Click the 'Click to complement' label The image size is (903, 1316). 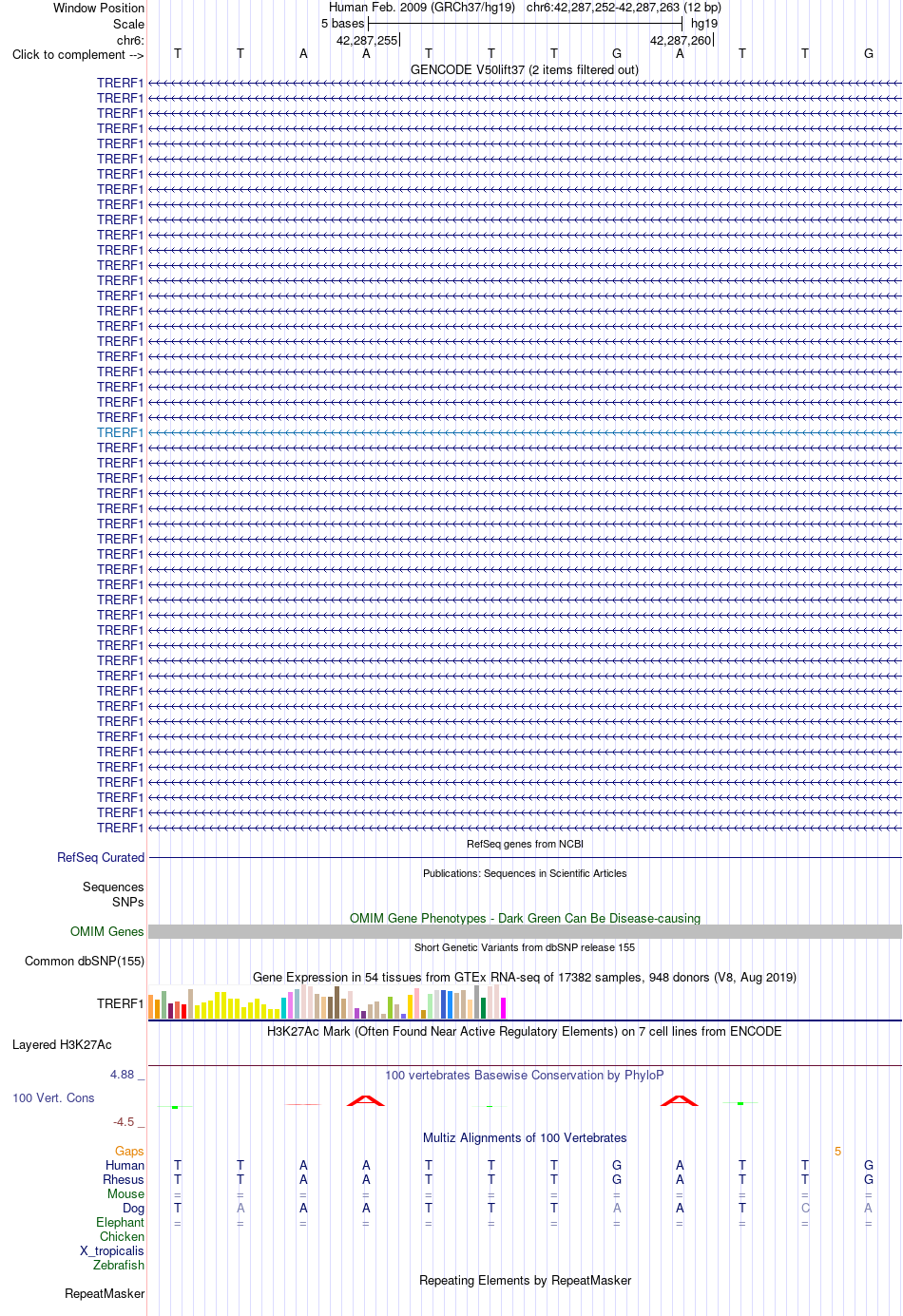78,55
